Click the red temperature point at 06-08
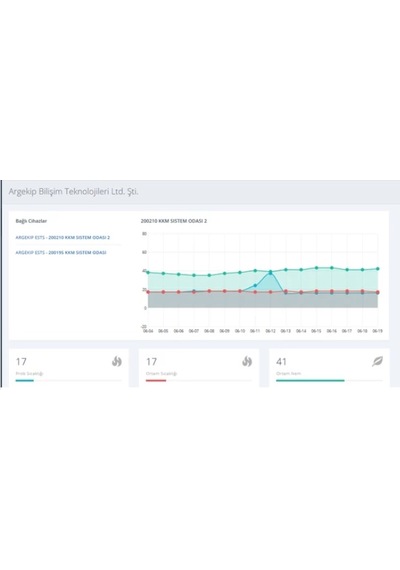 (x=209, y=291)
